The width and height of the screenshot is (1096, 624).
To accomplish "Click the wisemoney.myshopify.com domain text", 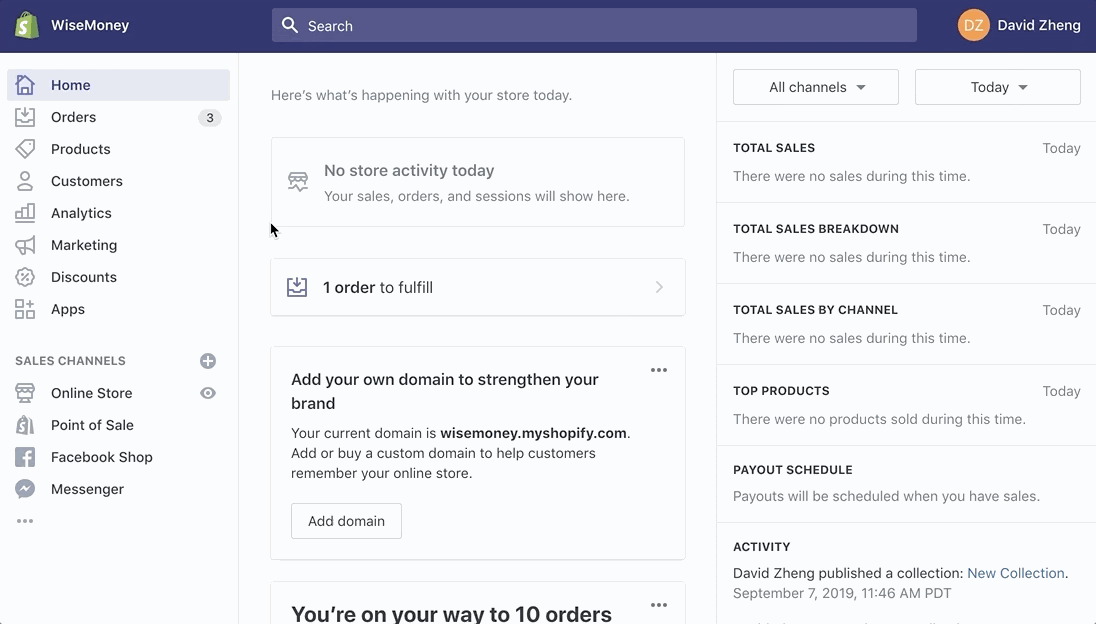I will click(533, 433).
